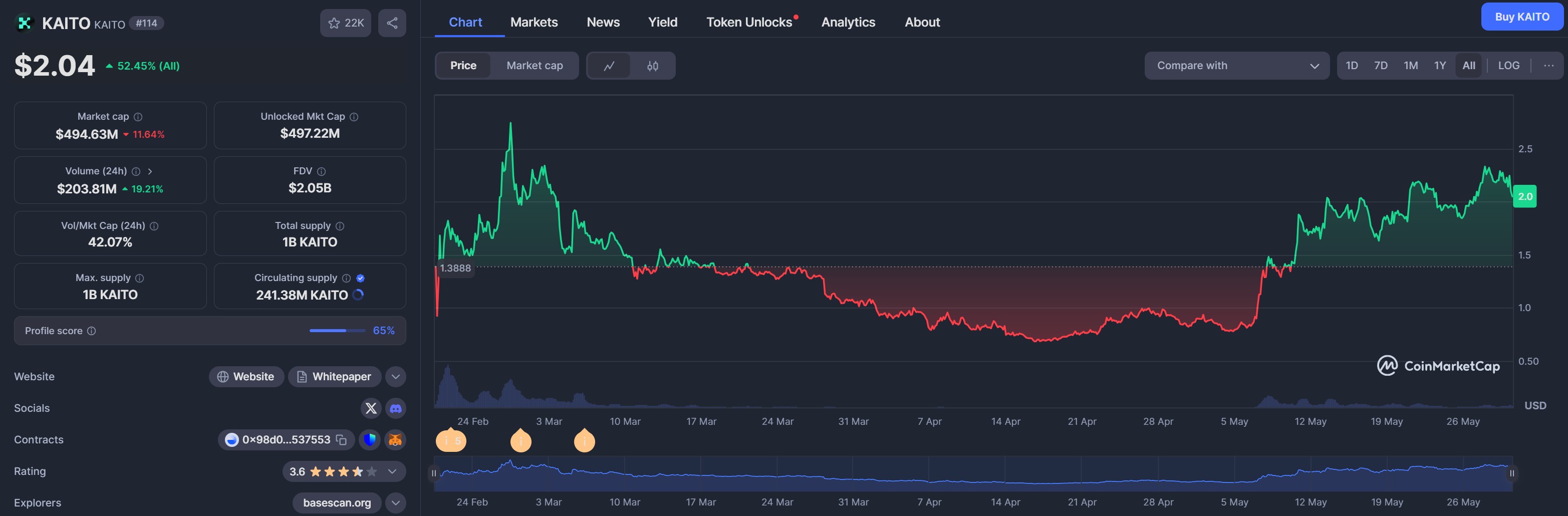Image resolution: width=1568 pixels, height=516 pixels.
Task: Click the KAITO token logo icon
Action: (x=24, y=23)
